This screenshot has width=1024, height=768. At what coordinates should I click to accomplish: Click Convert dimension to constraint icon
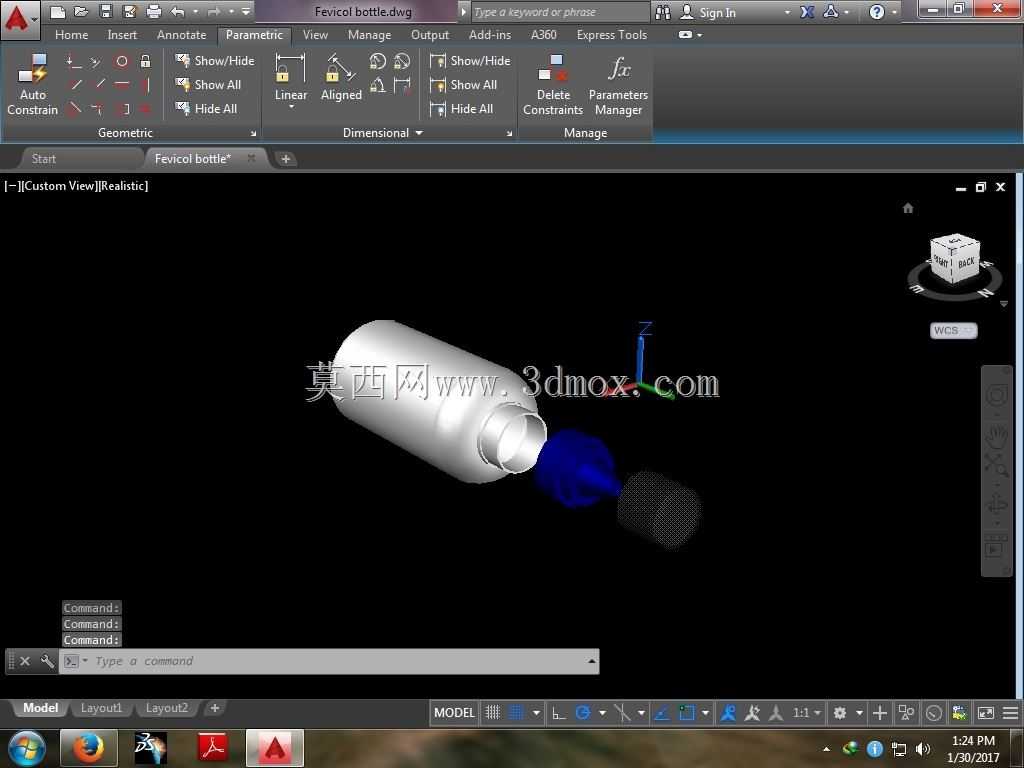[x=402, y=85]
